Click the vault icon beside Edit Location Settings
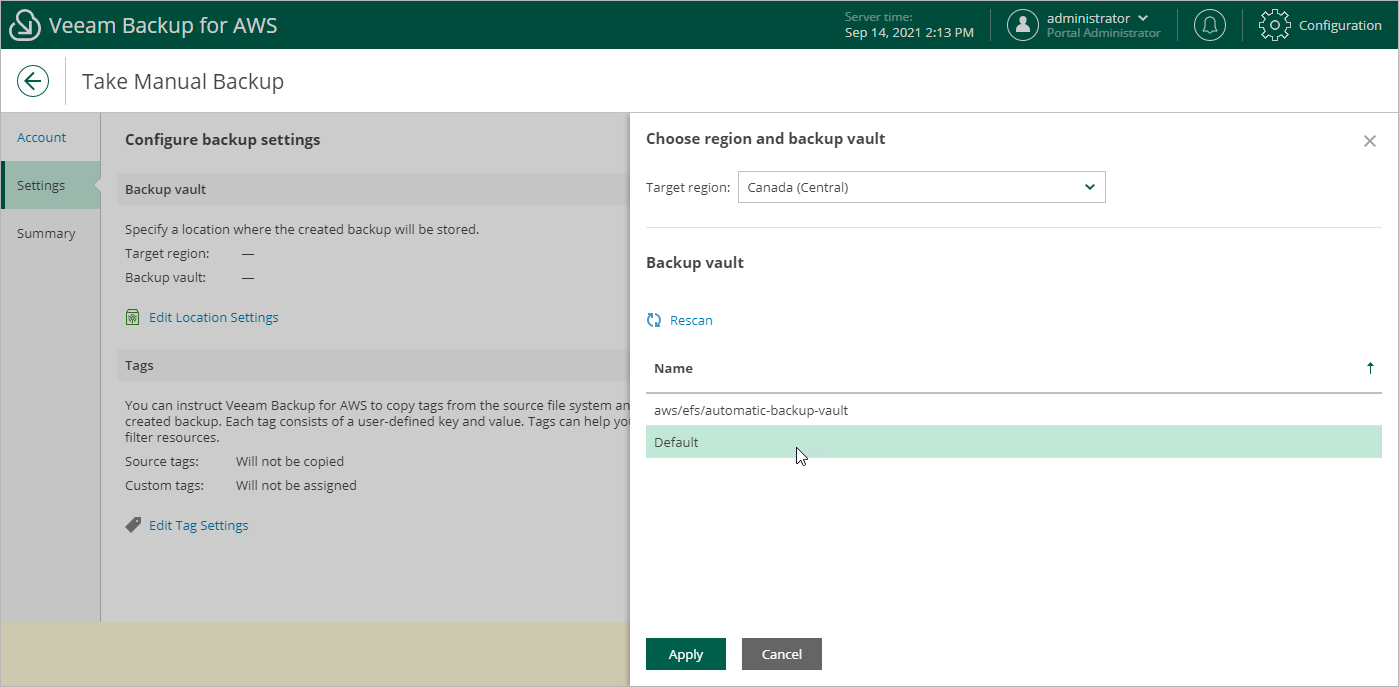Viewport: 1399px width, 687px height. (x=132, y=317)
